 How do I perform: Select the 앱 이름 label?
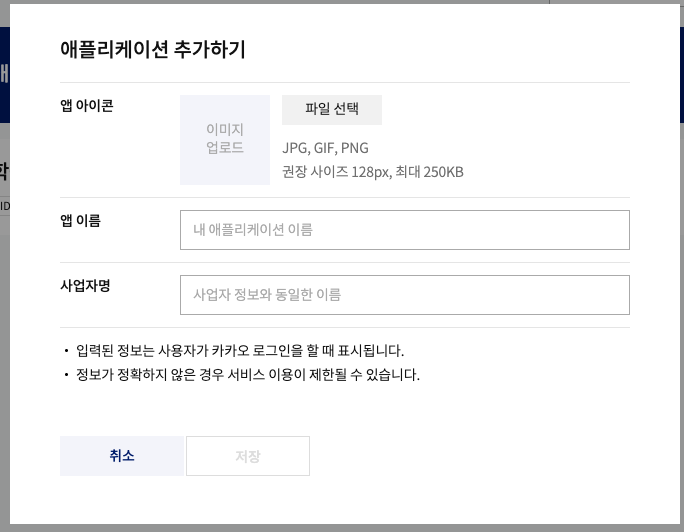[81, 220]
